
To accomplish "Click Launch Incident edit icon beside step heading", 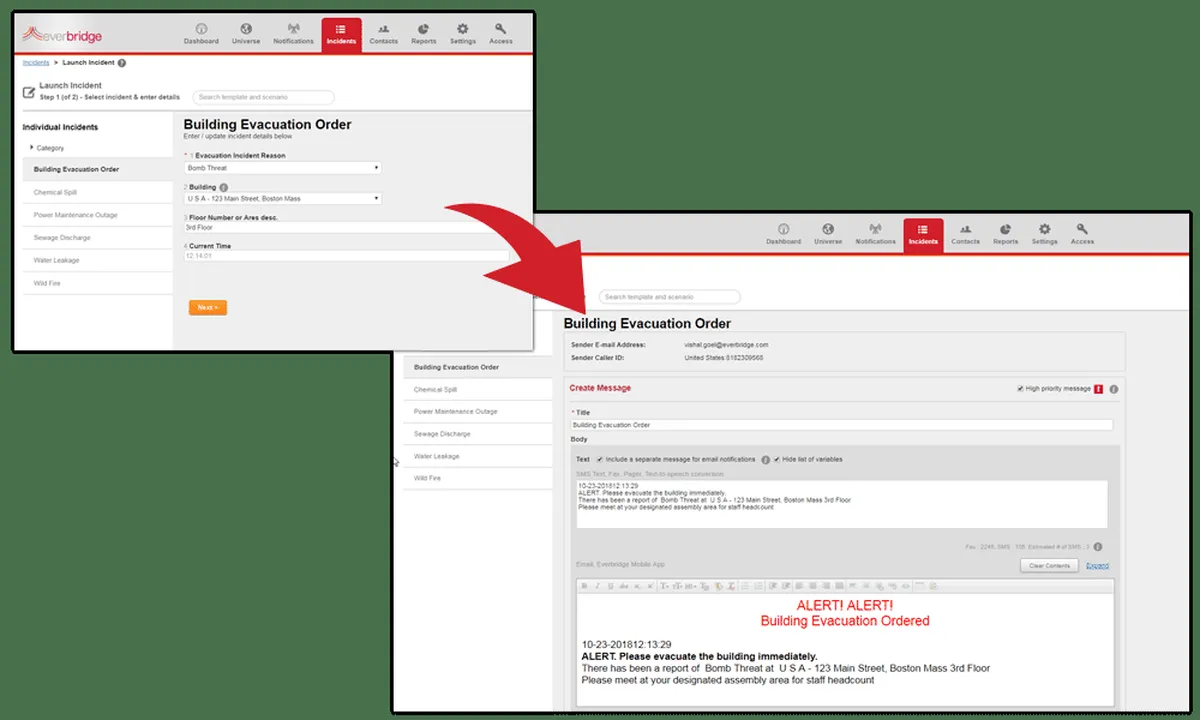I will click(29, 91).
